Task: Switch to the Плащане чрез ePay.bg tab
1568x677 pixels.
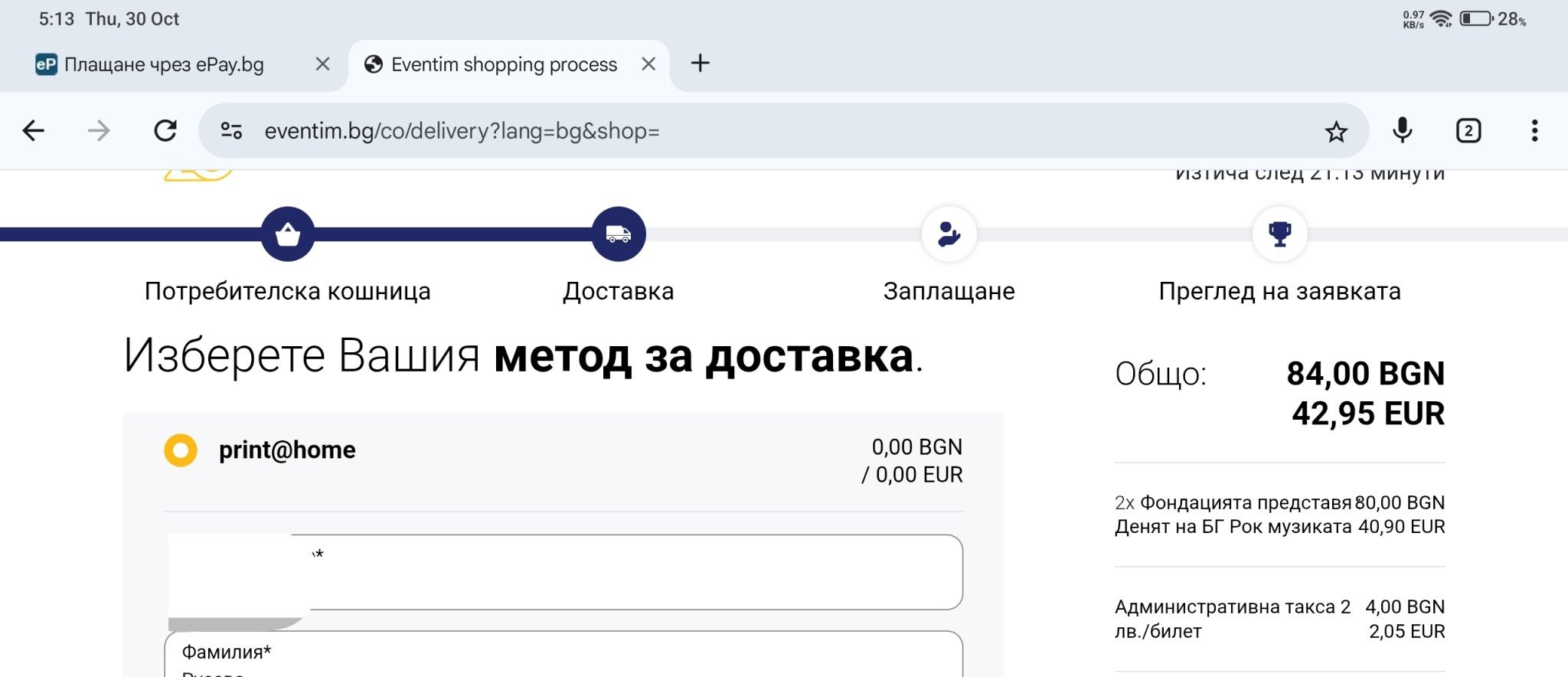Action: pos(164,64)
